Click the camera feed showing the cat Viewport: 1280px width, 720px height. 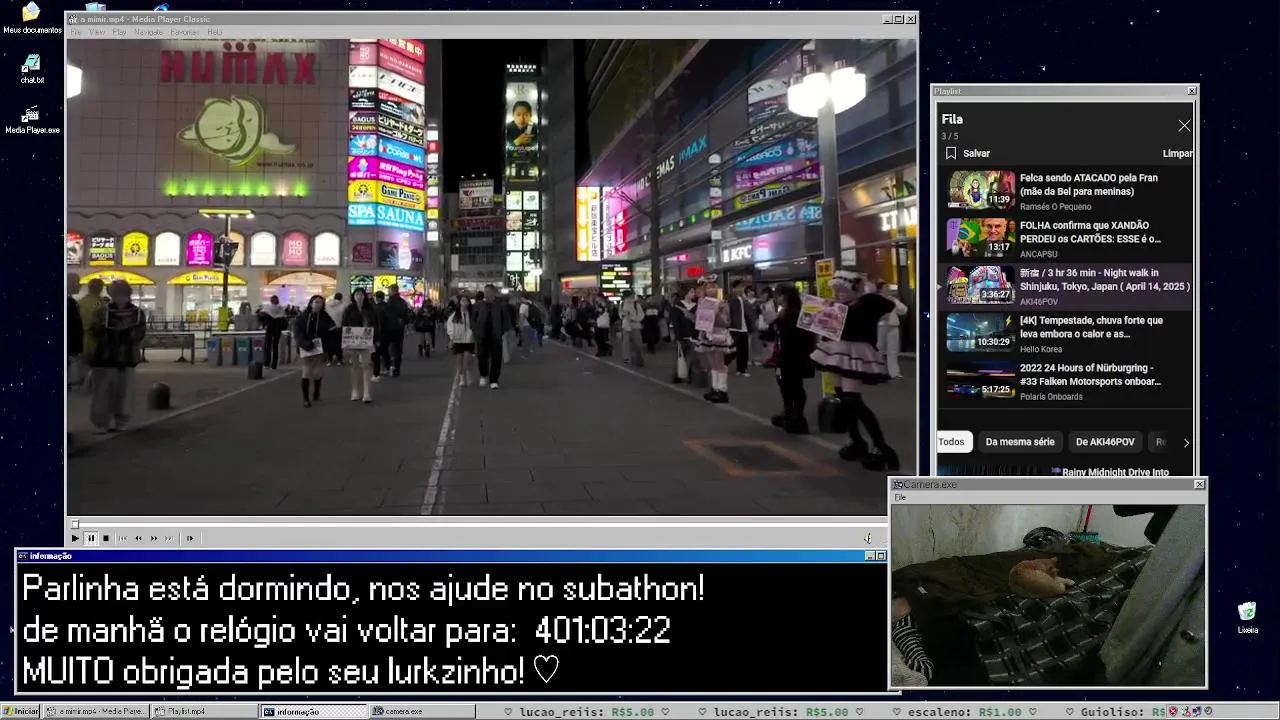[x=1048, y=595]
